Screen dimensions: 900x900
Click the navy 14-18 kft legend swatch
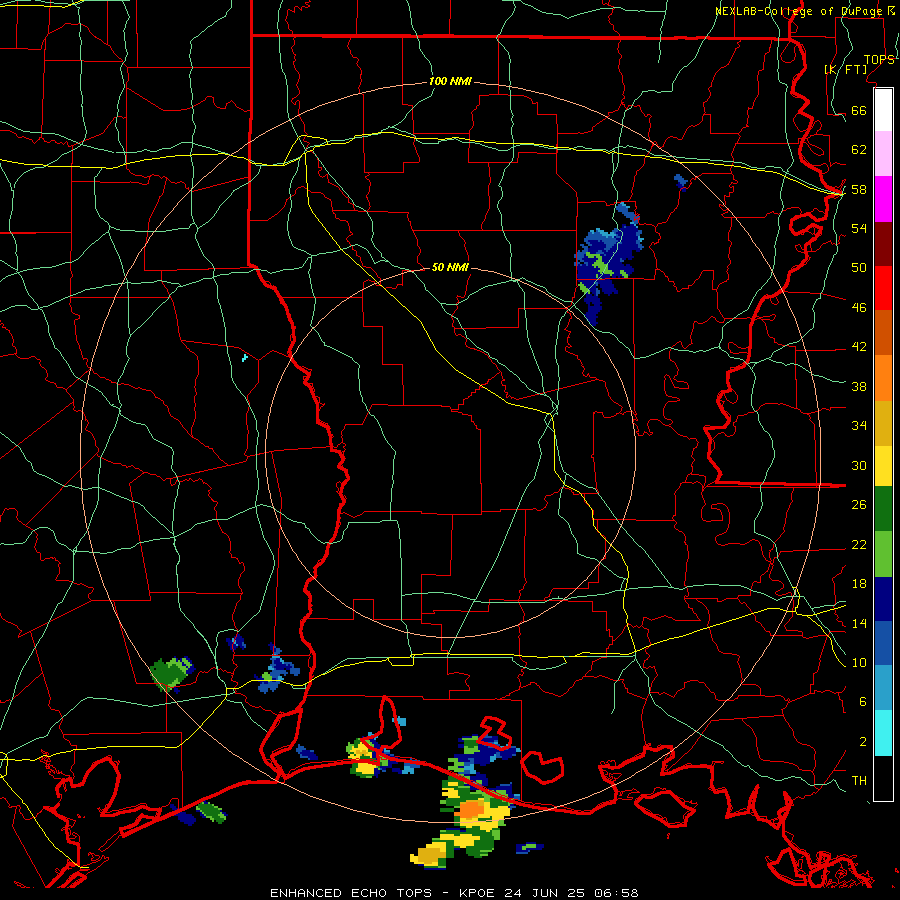point(883,599)
